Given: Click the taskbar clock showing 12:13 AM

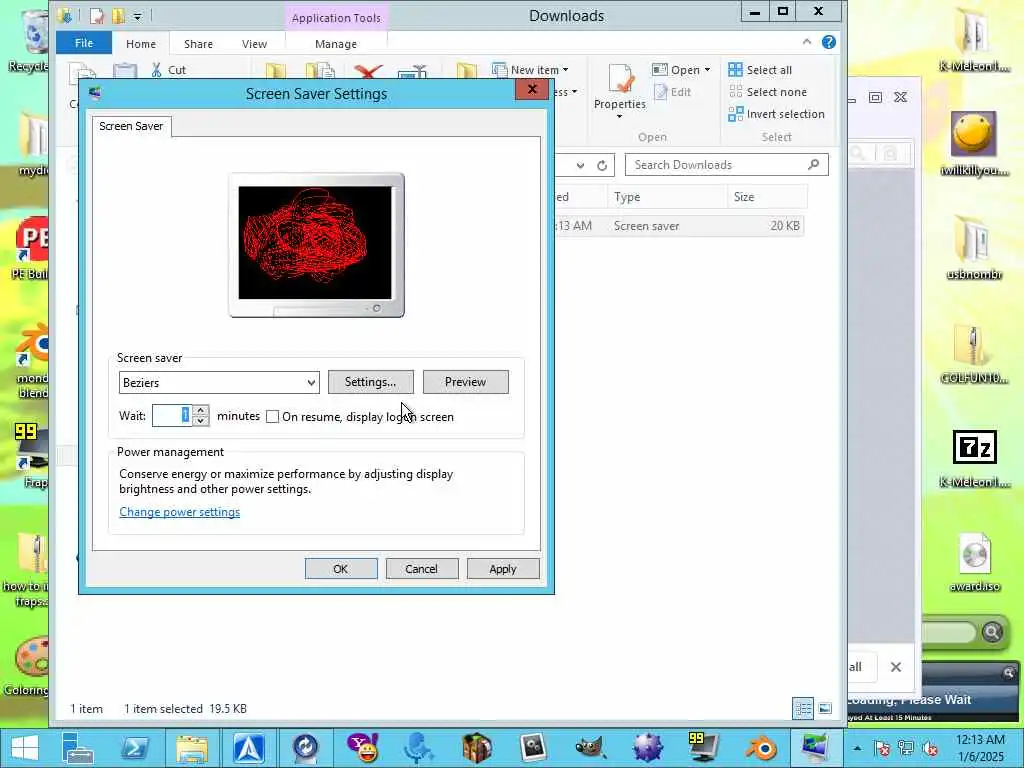Looking at the screenshot, I should point(980,748).
